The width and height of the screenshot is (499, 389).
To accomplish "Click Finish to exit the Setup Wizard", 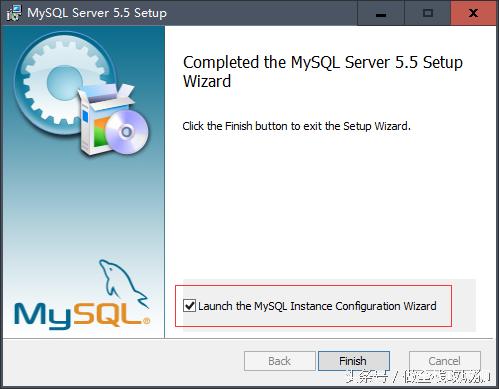I will point(354,361).
